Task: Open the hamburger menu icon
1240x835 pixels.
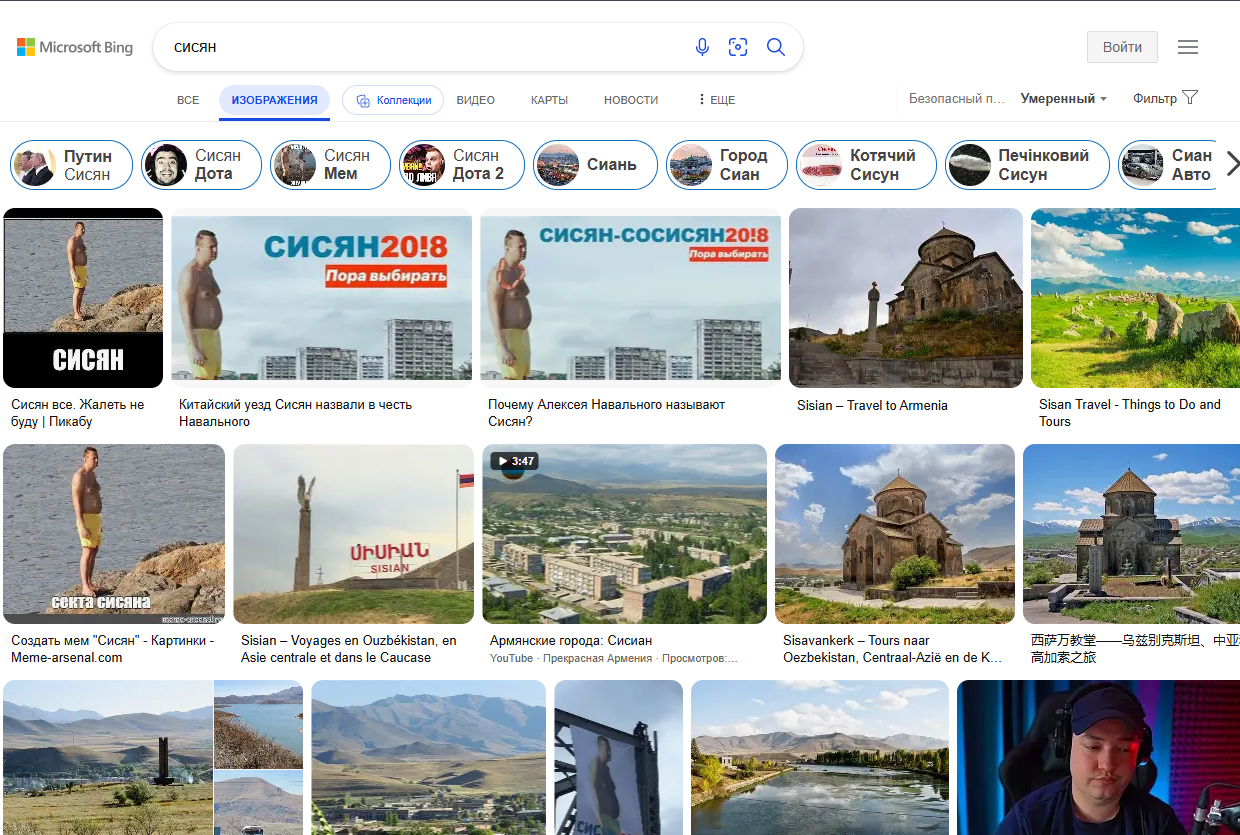Action: pyautogui.click(x=1188, y=47)
